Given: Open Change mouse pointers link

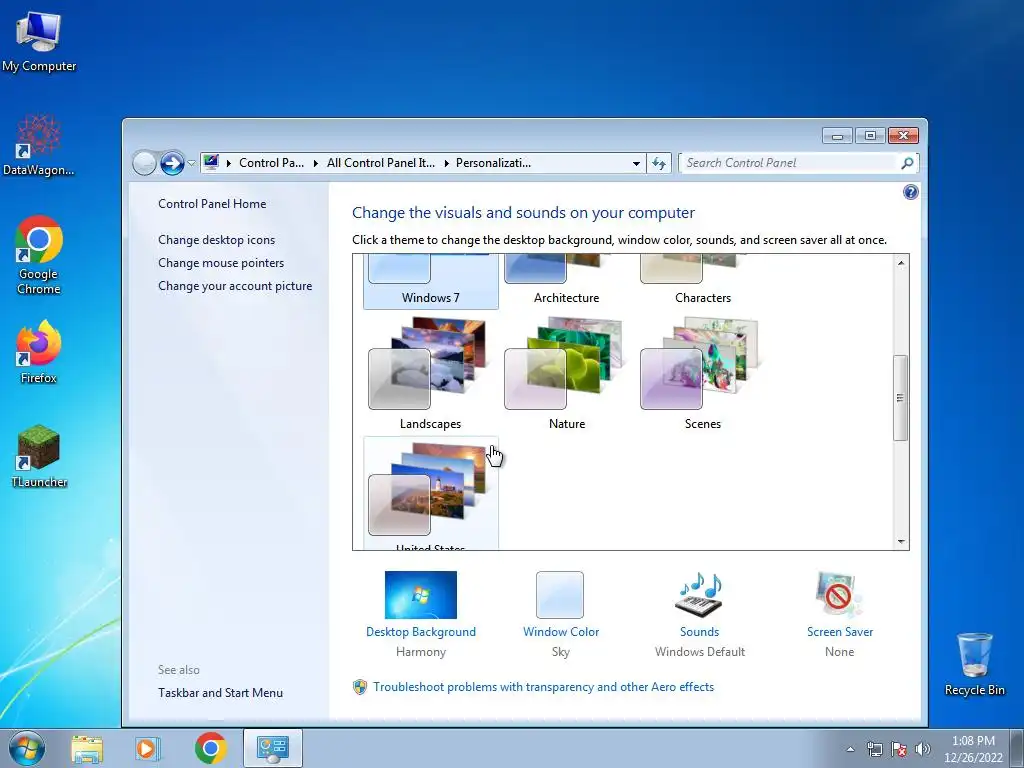Looking at the screenshot, I should coord(221,263).
